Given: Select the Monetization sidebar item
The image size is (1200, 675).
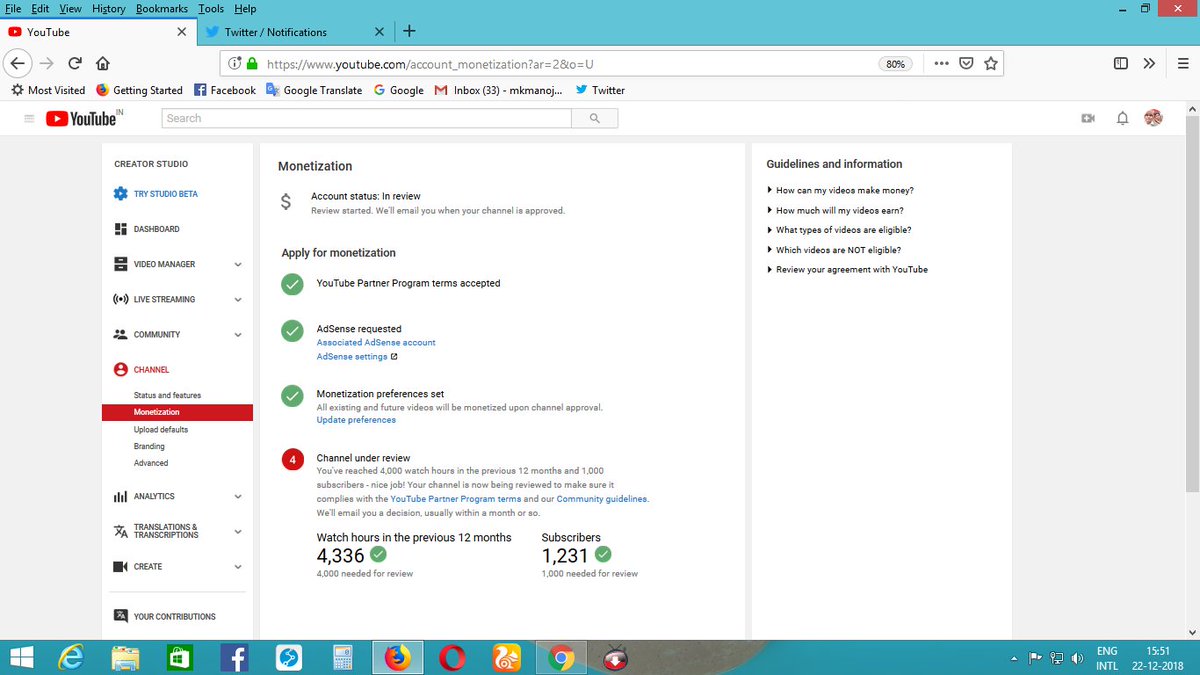Looking at the screenshot, I should coord(177,412).
